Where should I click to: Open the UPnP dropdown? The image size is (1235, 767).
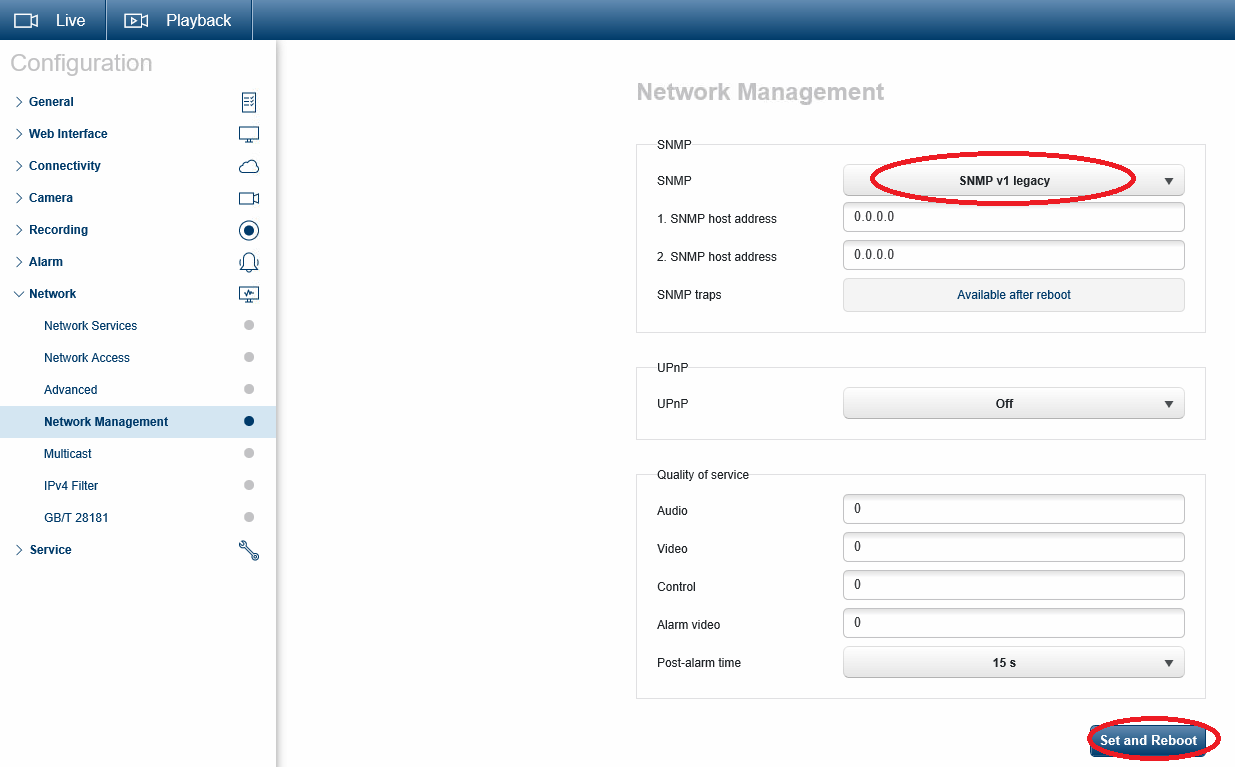point(1013,404)
